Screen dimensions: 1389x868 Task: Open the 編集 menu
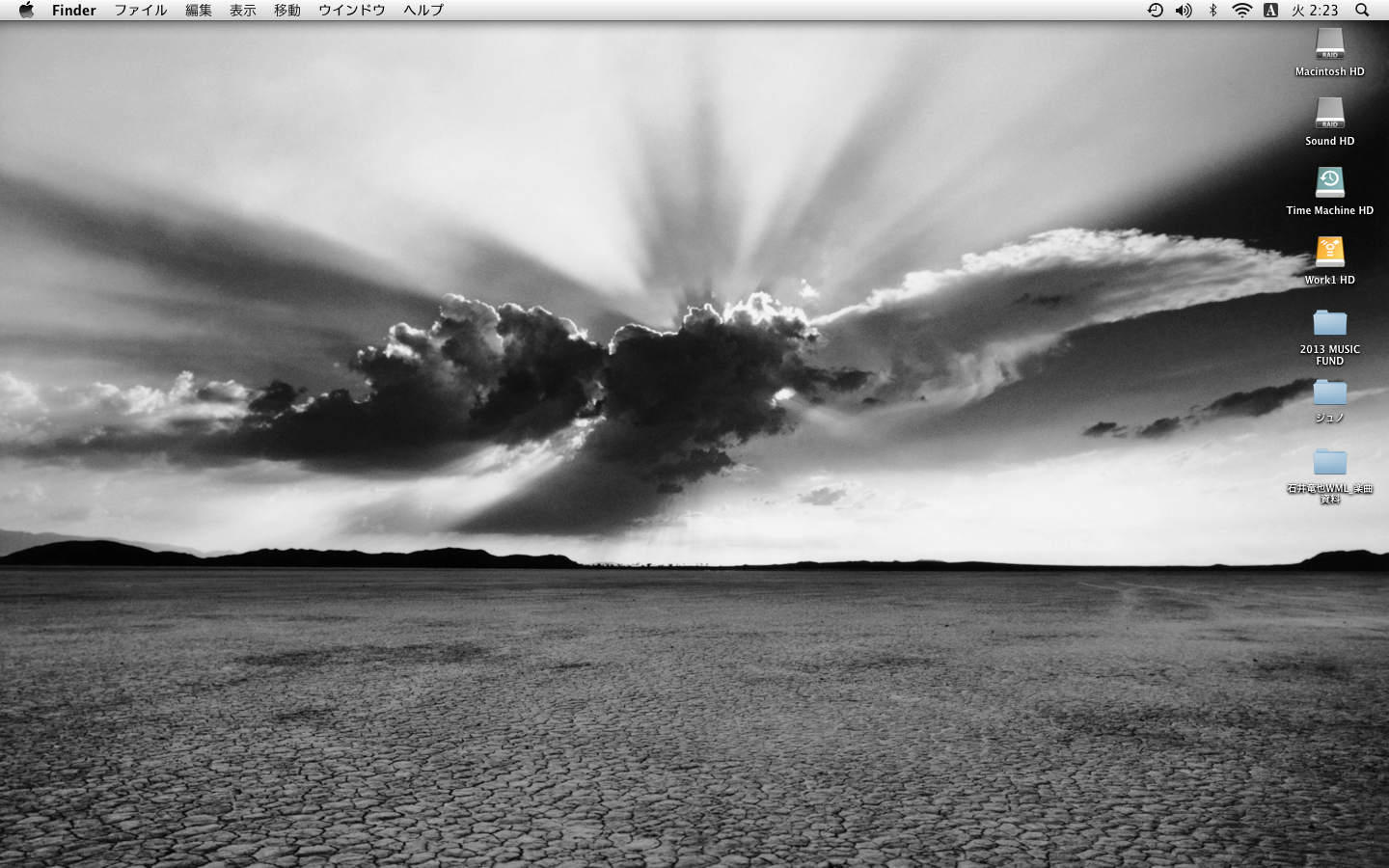pyautogui.click(x=199, y=10)
